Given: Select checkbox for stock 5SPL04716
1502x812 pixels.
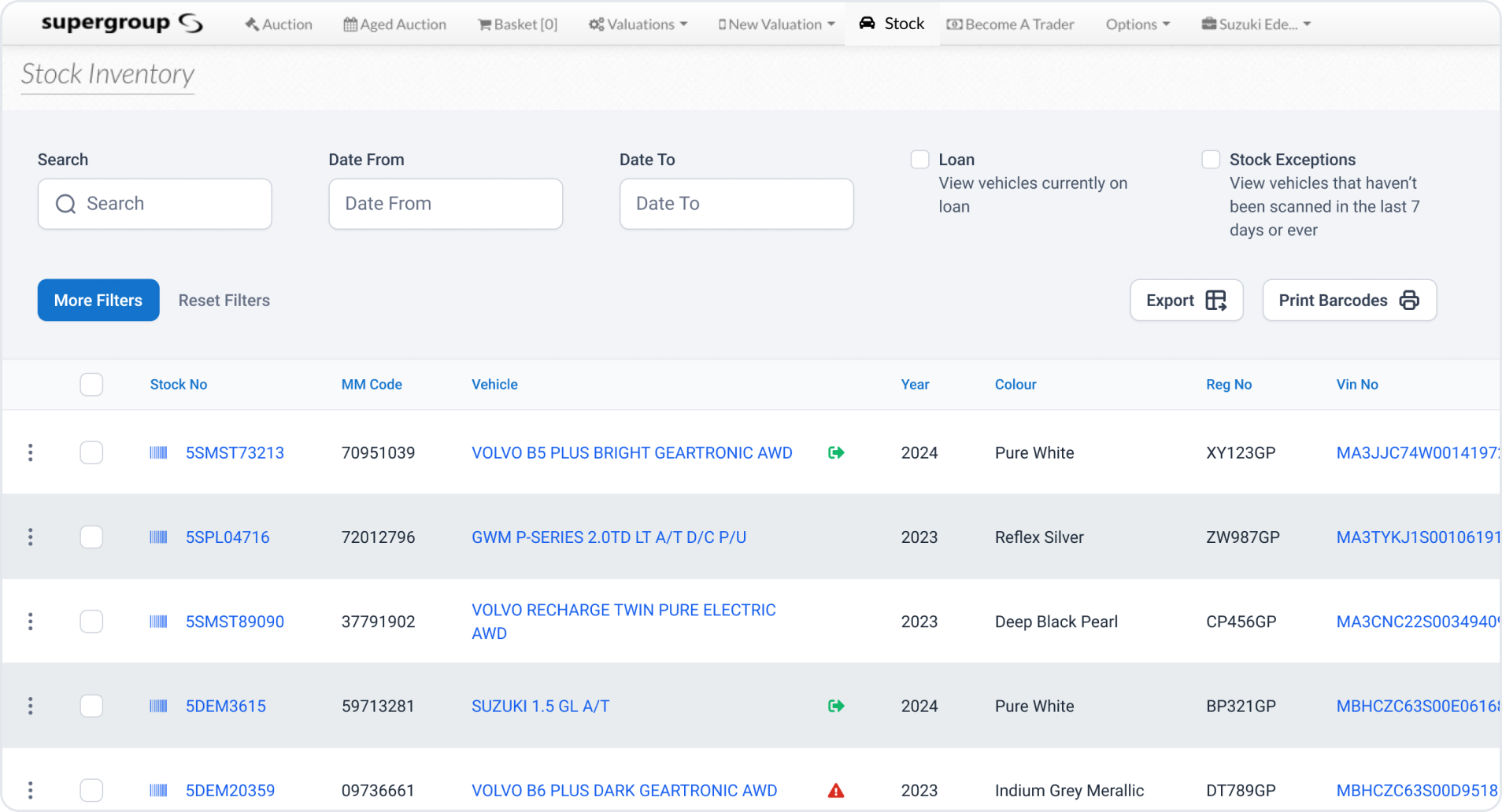Looking at the screenshot, I should pyautogui.click(x=91, y=537).
